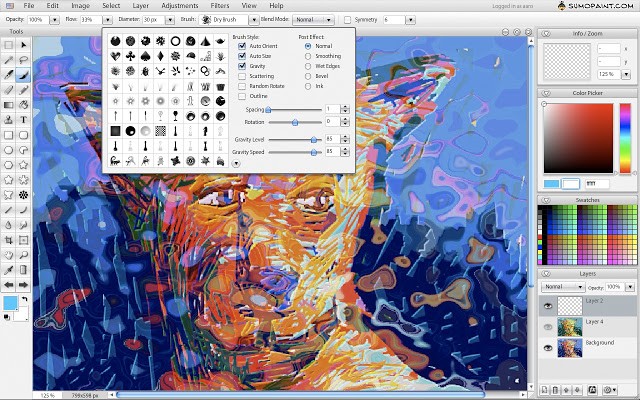Viewport: 640px width, 400px height.
Task: Hide the Background layer with eye icon
Action: click(x=548, y=348)
